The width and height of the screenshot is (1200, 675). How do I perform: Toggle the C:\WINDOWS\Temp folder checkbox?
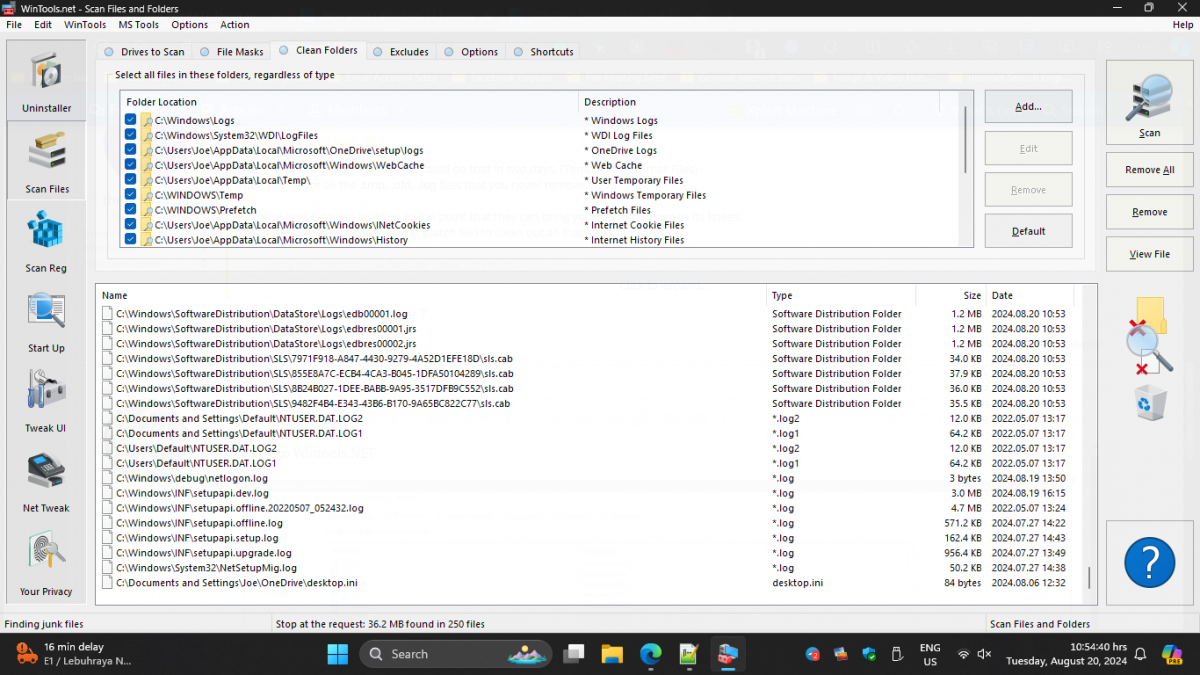pos(131,195)
